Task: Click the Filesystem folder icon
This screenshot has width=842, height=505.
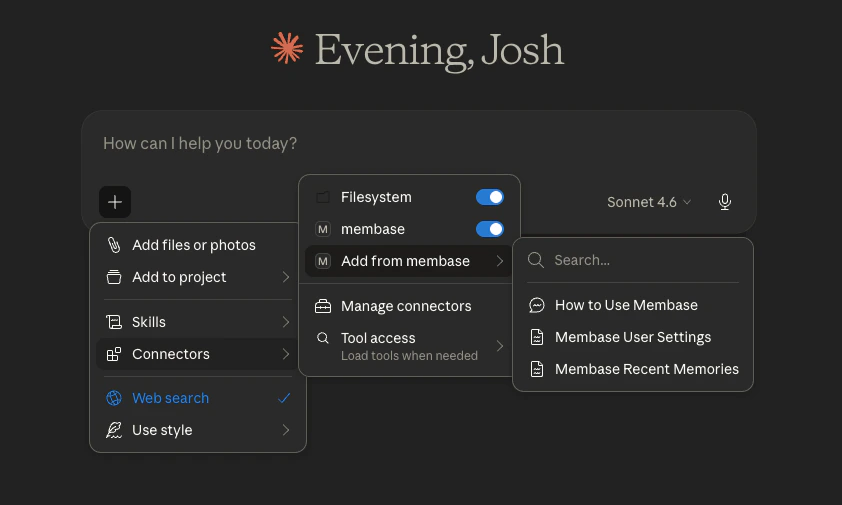Action: [x=323, y=197]
